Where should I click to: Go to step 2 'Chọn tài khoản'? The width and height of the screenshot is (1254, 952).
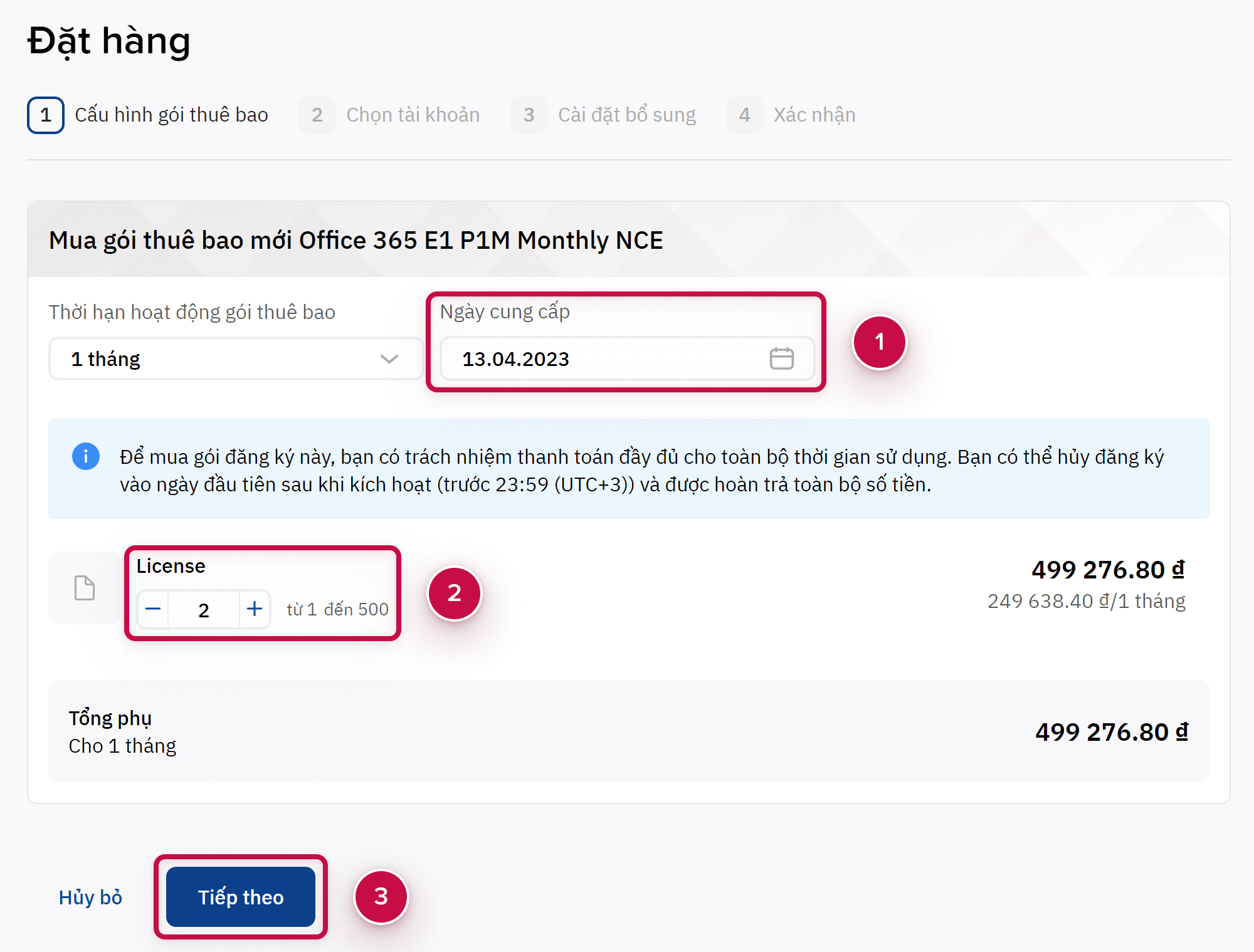click(x=413, y=115)
